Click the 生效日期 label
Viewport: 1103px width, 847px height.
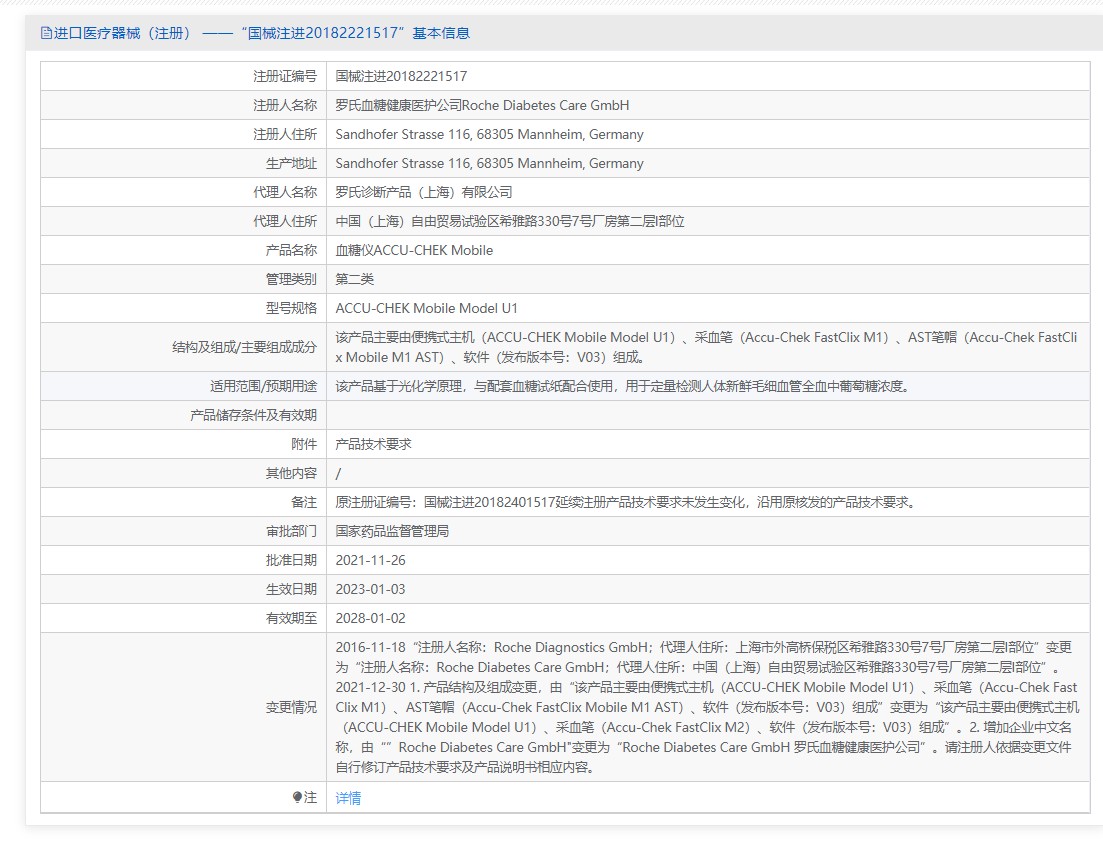click(x=291, y=589)
